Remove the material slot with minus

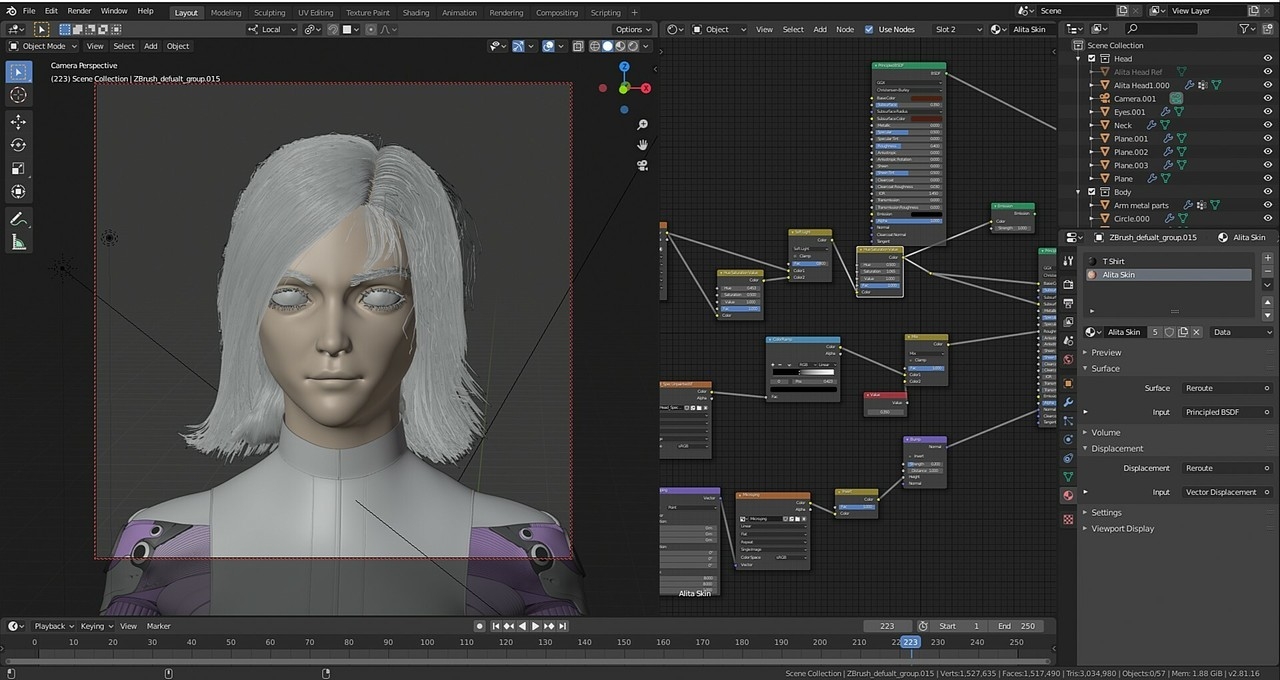coord(1268,272)
